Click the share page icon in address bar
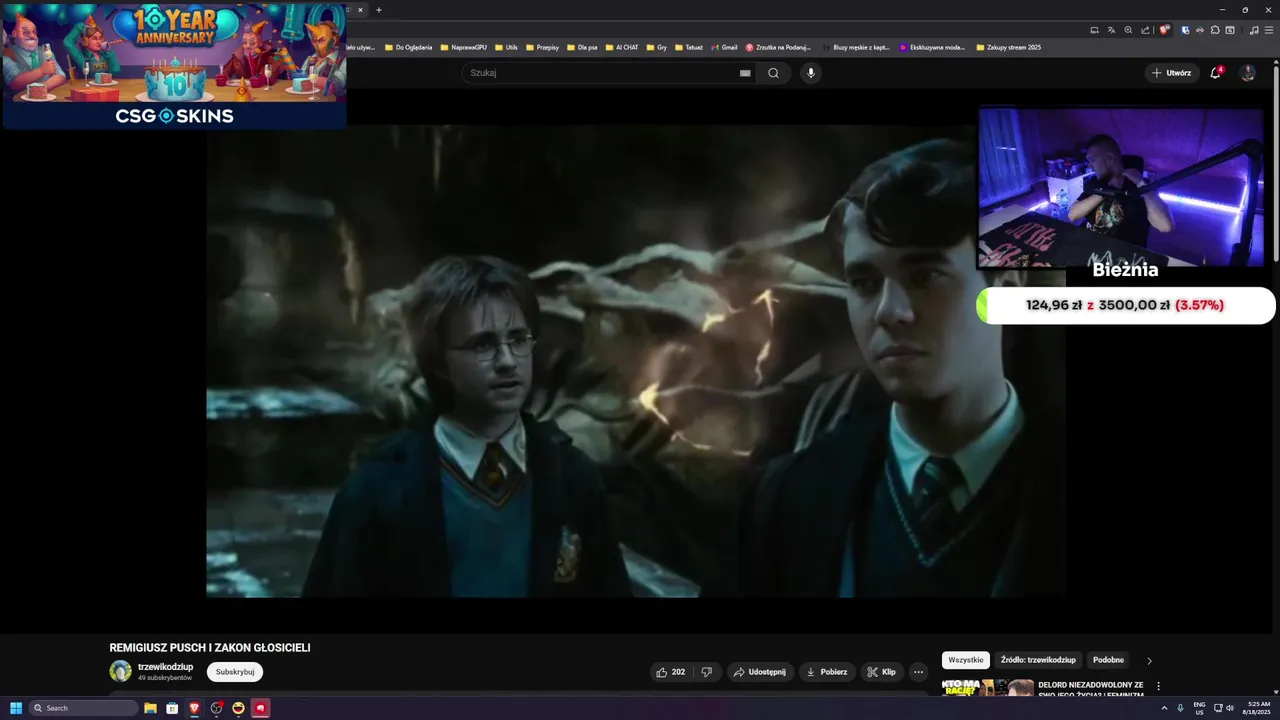 (x=1145, y=30)
